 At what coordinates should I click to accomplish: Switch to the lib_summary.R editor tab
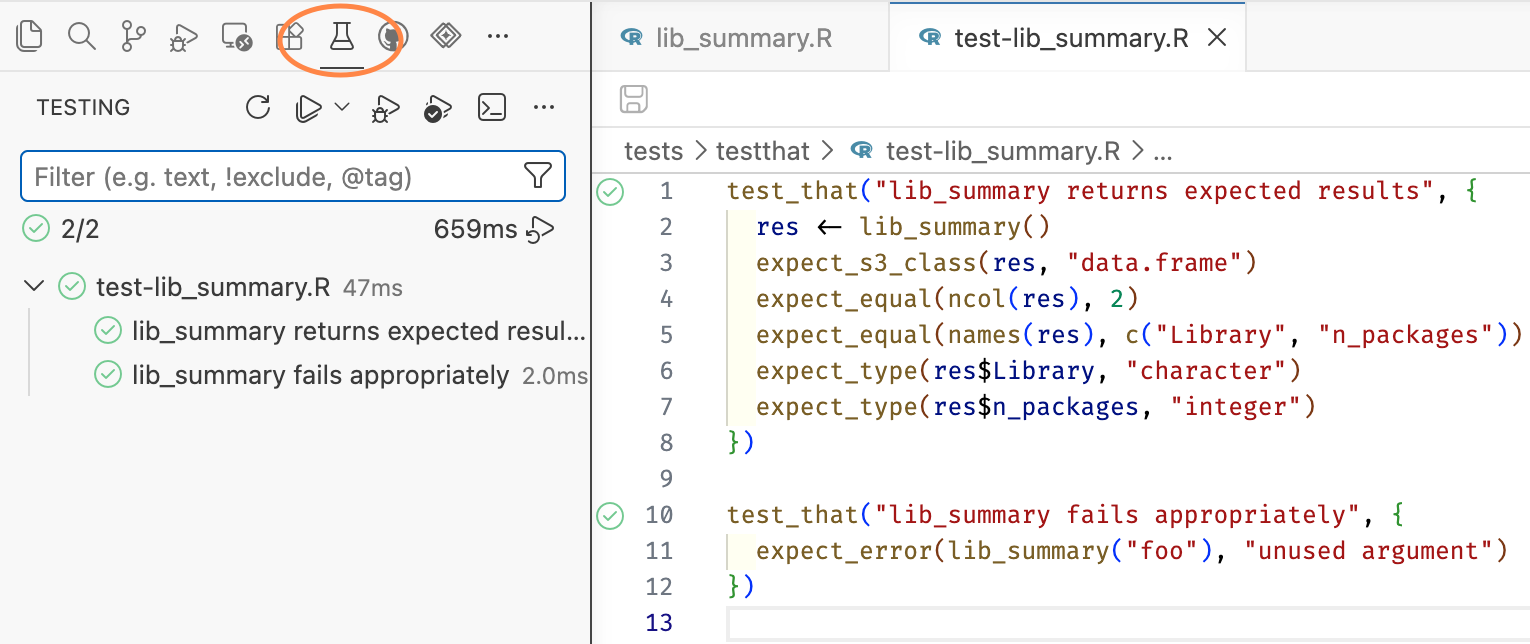pyautogui.click(x=739, y=38)
